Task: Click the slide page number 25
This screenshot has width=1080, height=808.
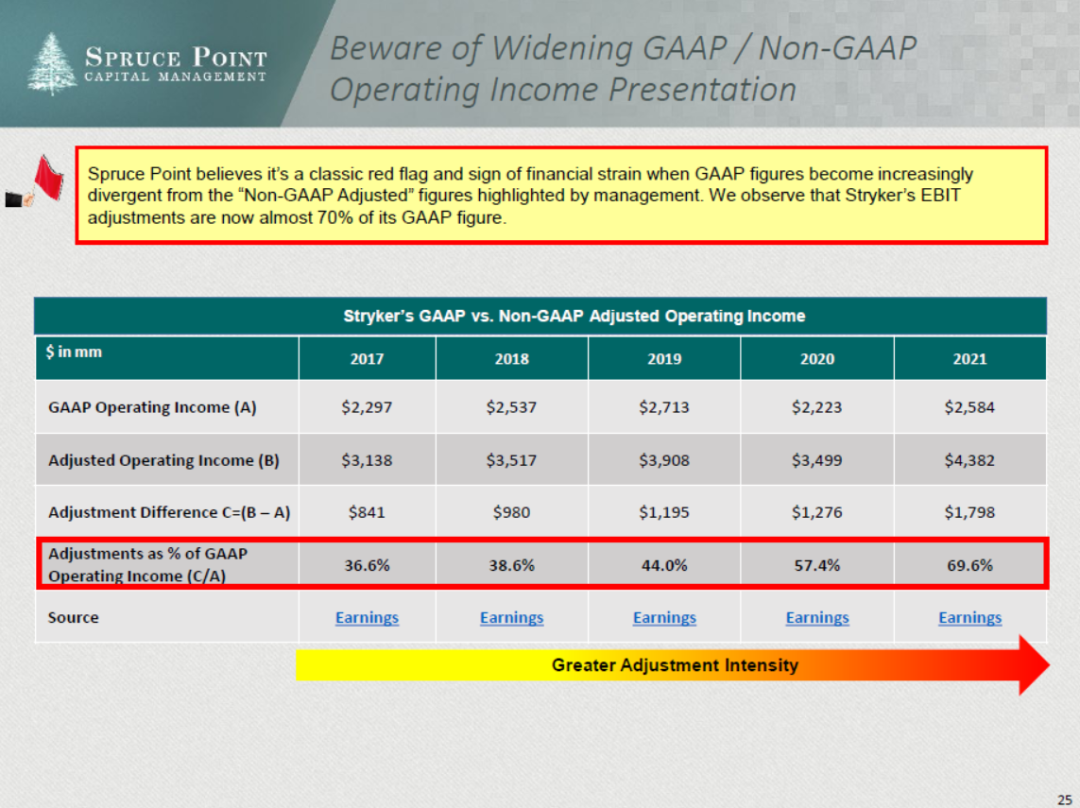Action: 1064,799
